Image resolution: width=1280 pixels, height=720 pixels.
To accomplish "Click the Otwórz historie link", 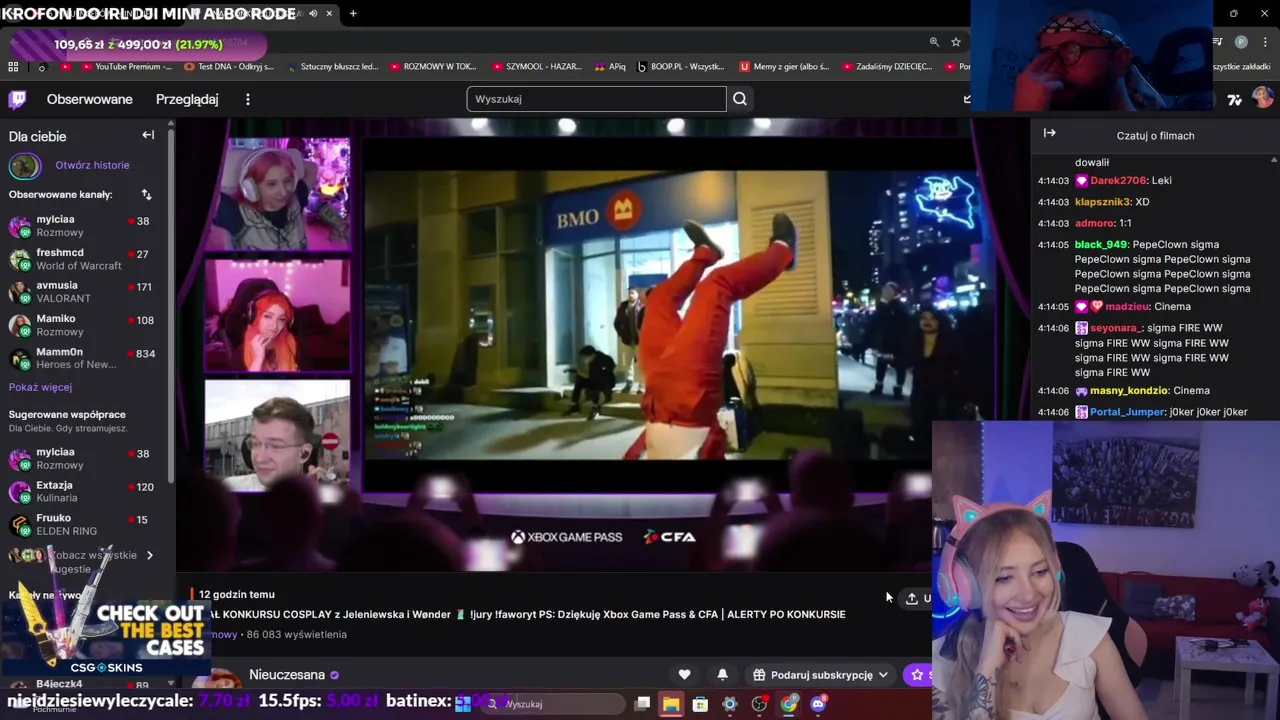I will (x=92, y=165).
